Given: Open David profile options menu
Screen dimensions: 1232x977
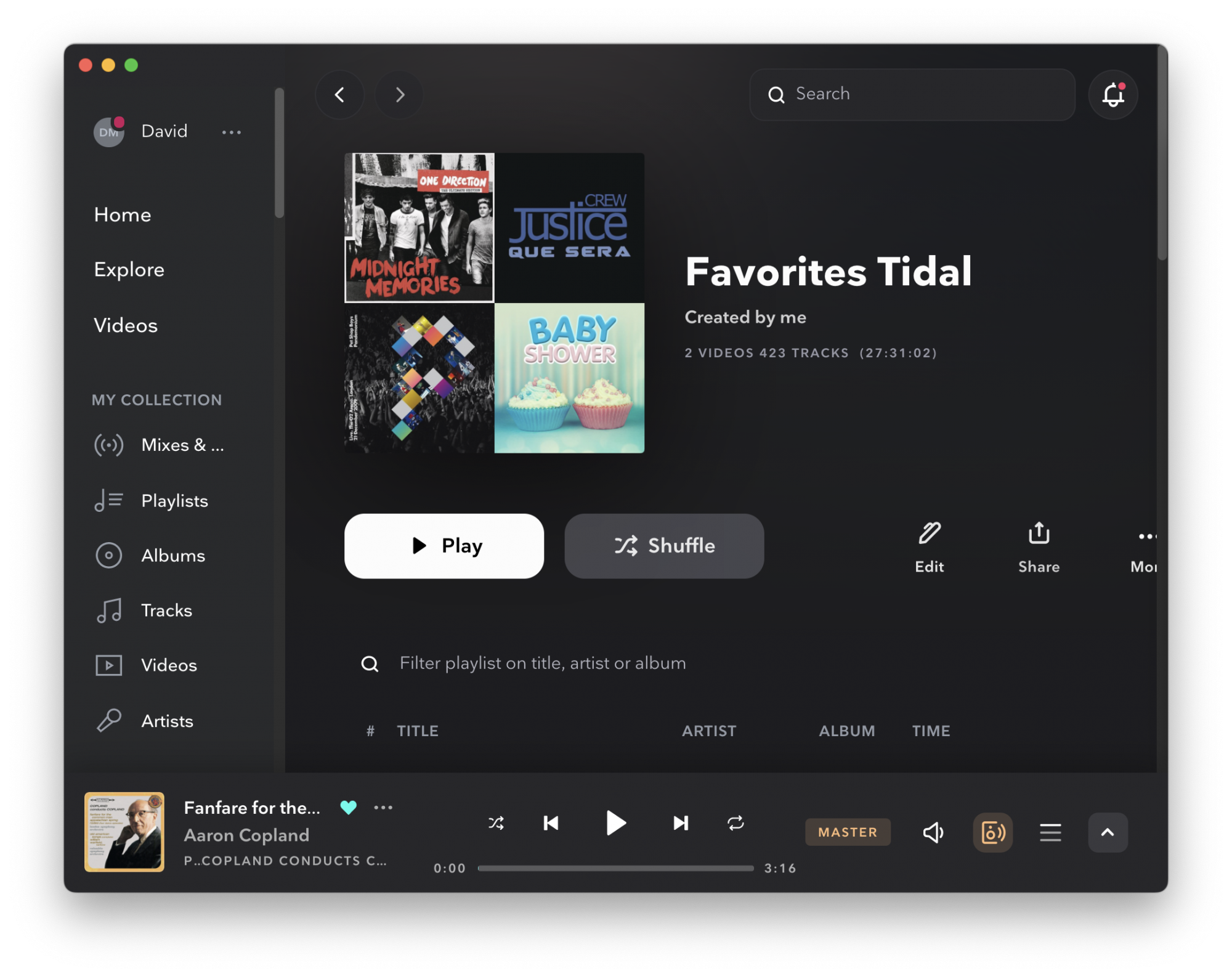Looking at the screenshot, I should click(232, 132).
